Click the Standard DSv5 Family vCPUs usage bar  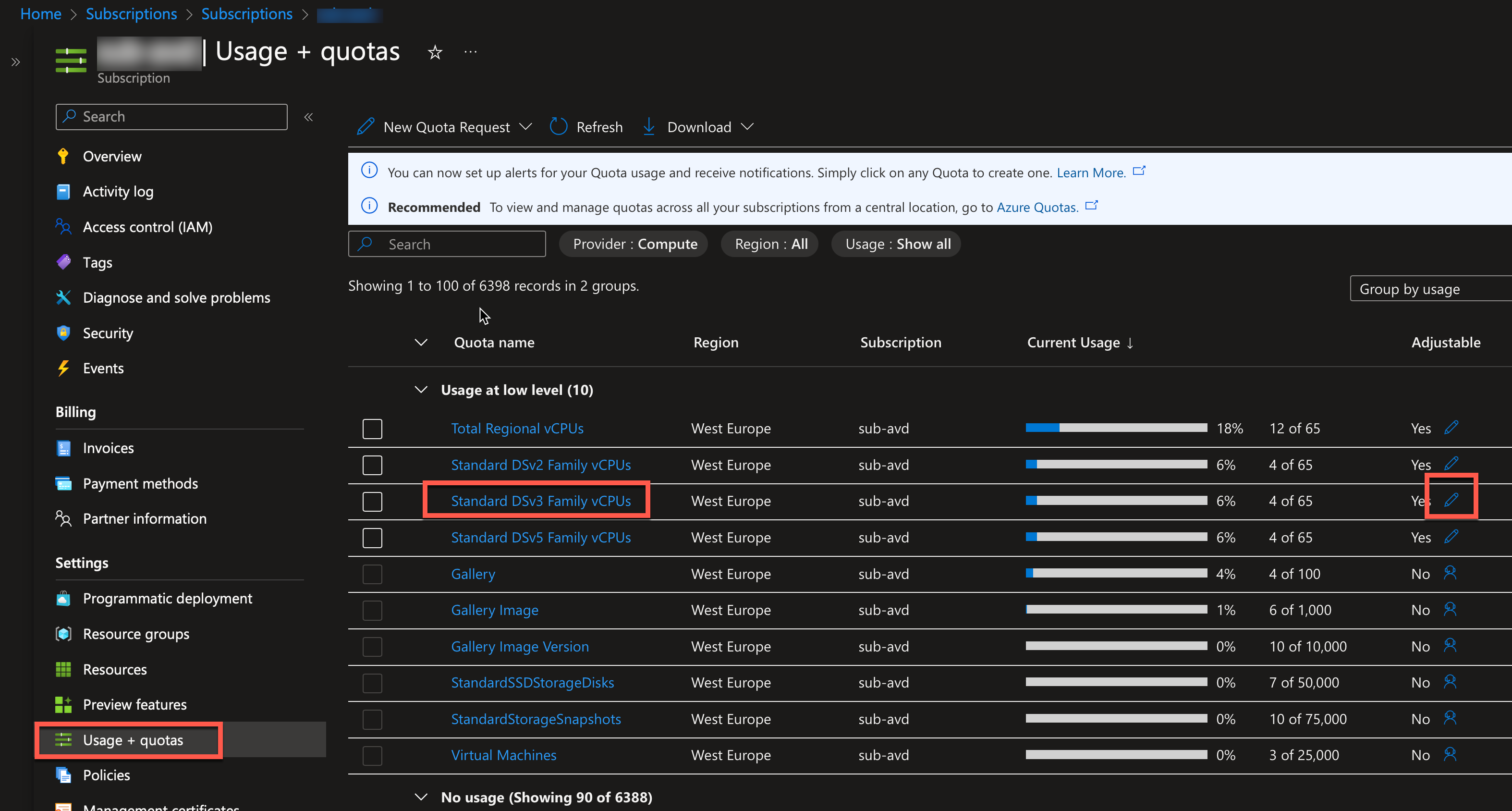[x=1116, y=537]
